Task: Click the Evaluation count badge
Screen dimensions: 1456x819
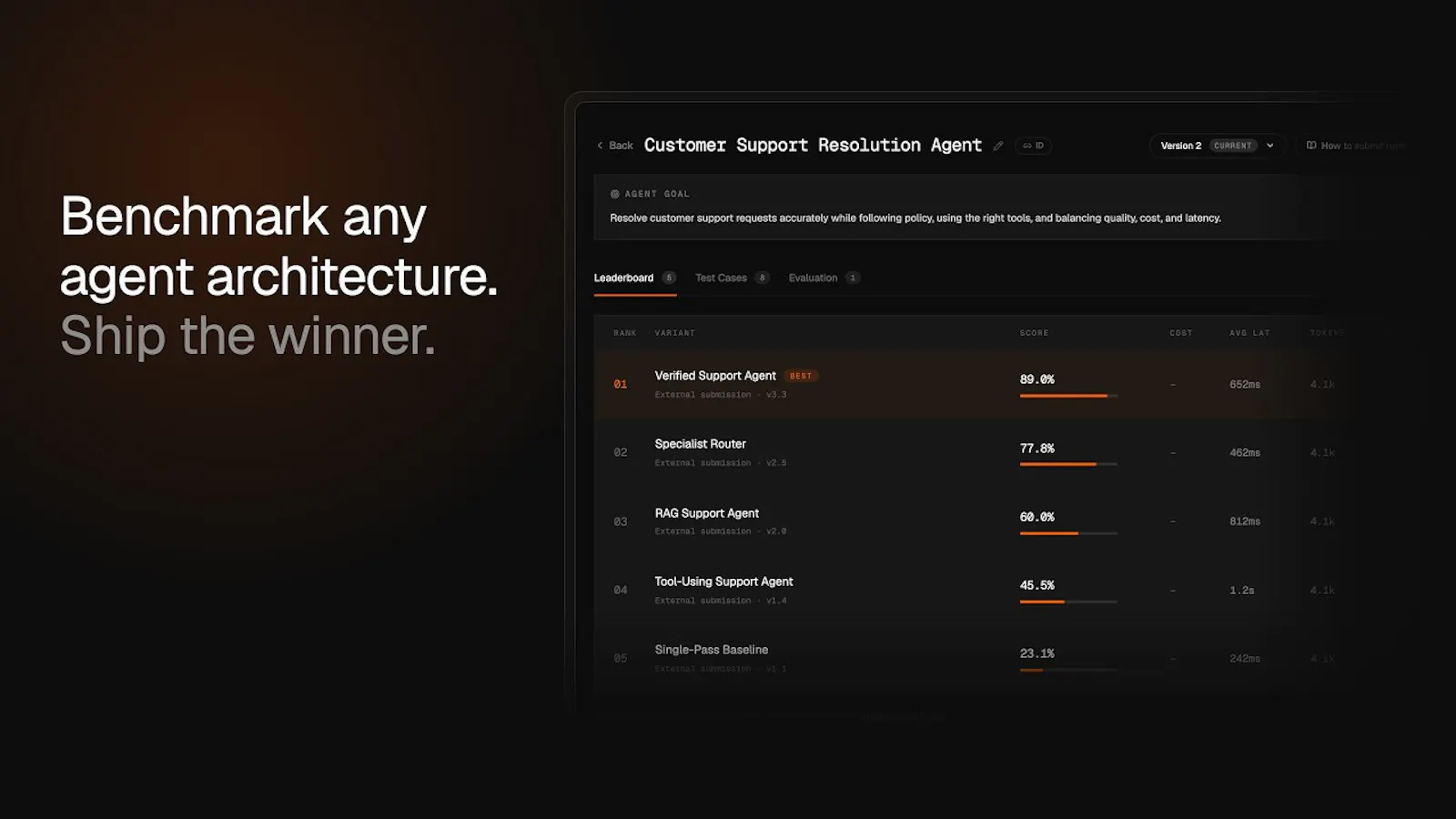Action: [853, 278]
